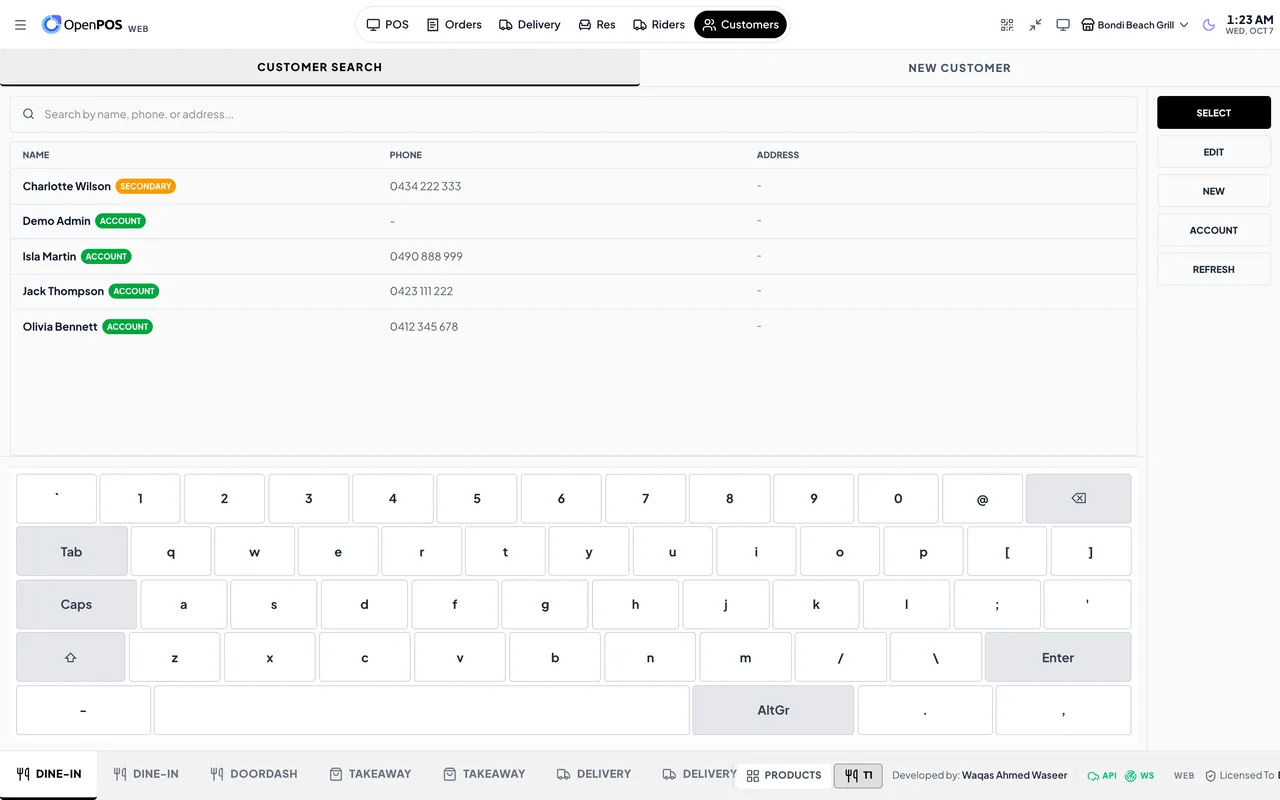1280x800 pixels.
Task: Toggle the Caps key on the keyboard
Action: coord(76,604)
